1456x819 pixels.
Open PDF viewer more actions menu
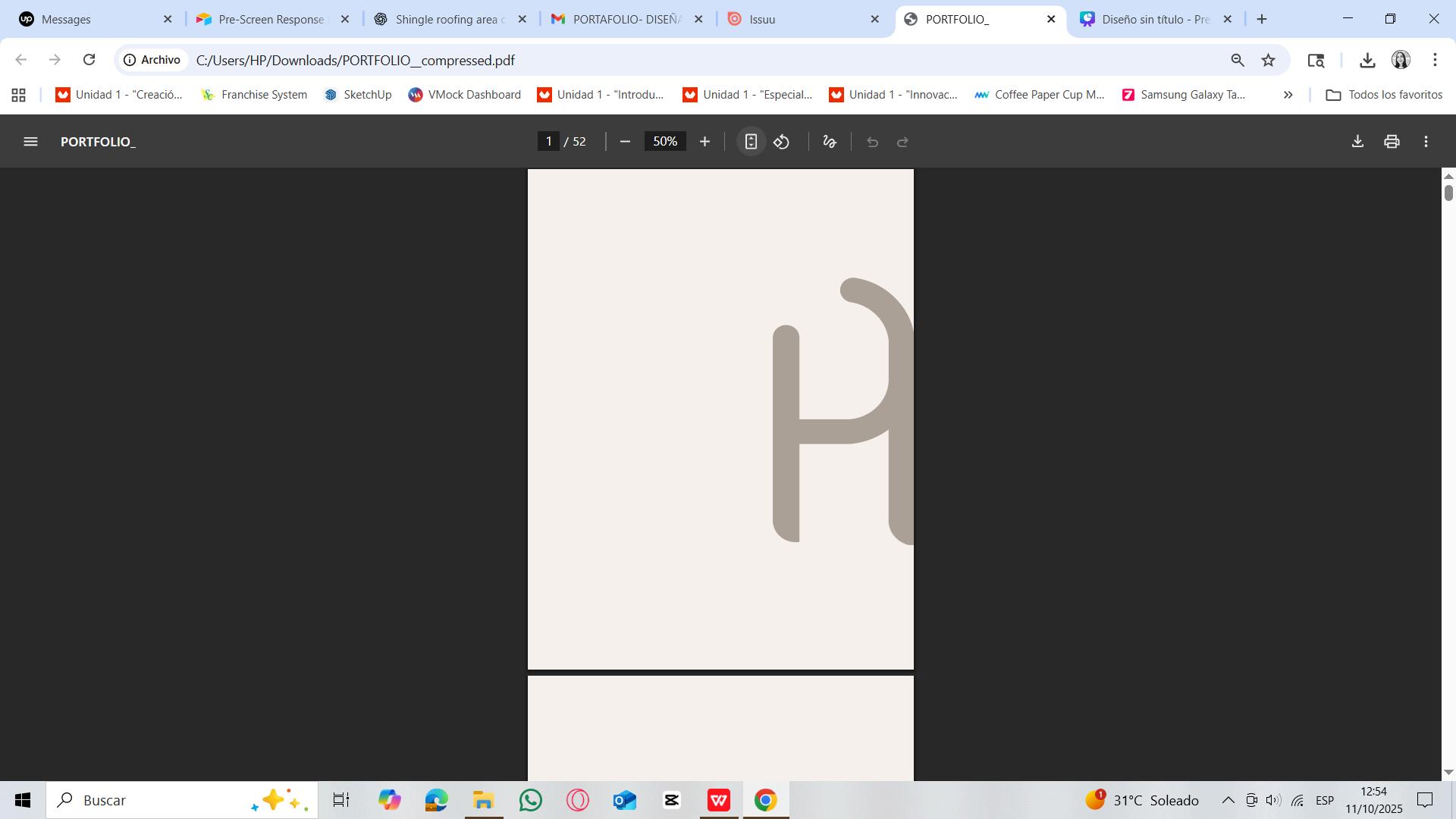(1426, 142)
